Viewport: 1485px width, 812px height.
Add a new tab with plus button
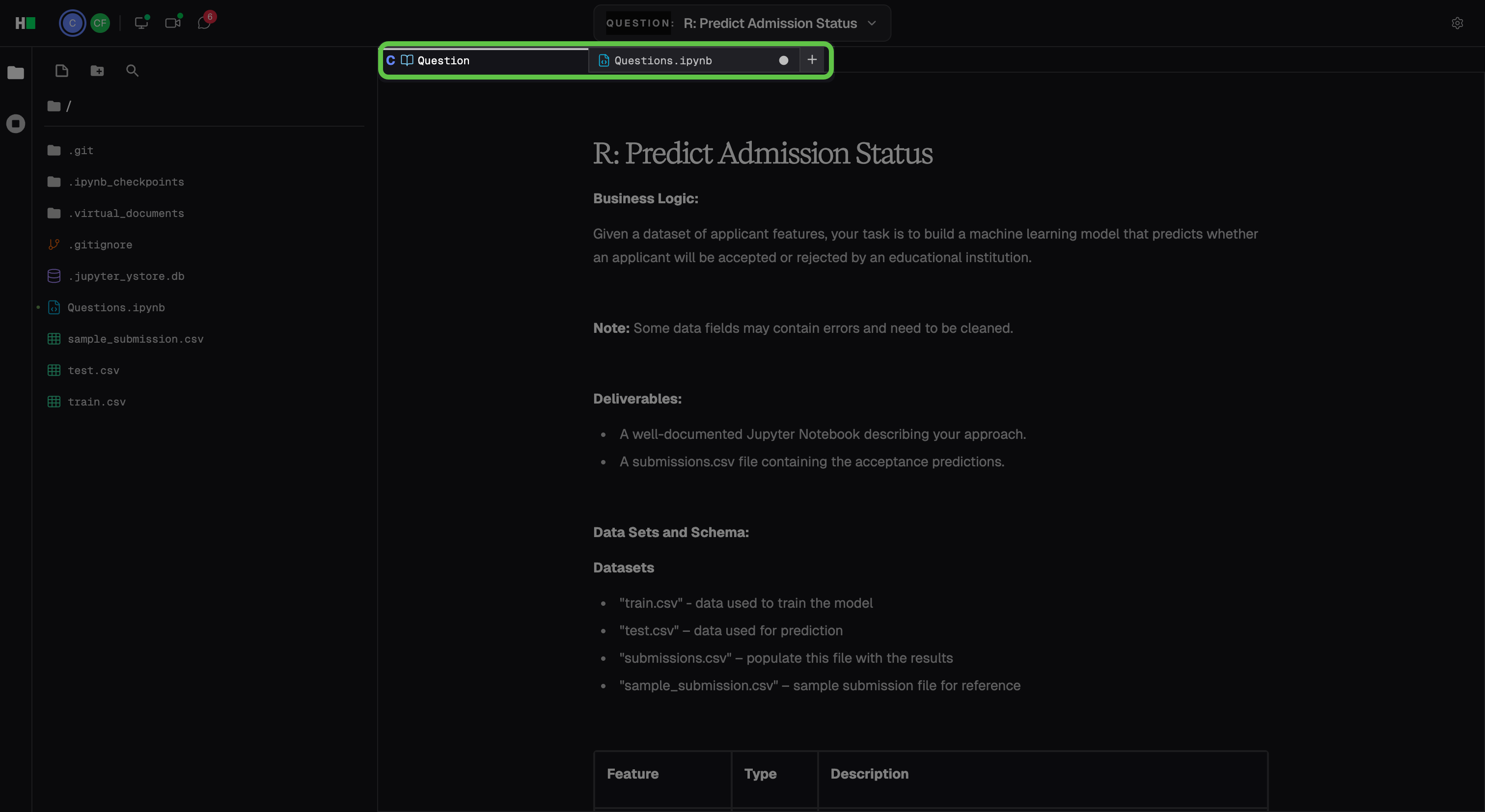[x=812, y=60]
